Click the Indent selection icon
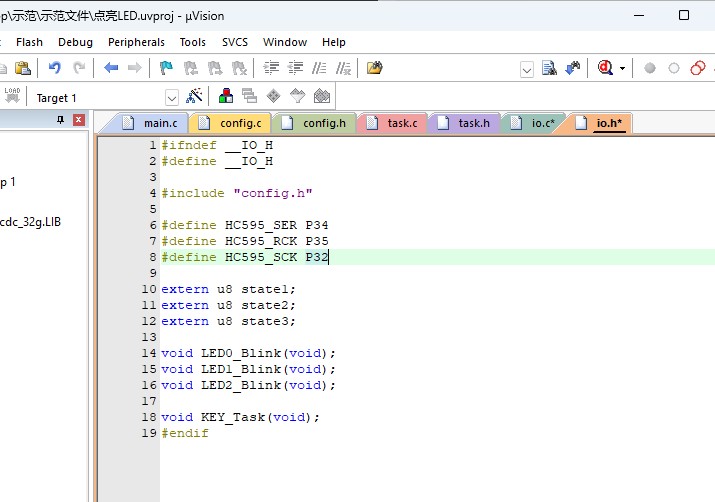This screenshot has width=715, height=502. pos(270,68)
